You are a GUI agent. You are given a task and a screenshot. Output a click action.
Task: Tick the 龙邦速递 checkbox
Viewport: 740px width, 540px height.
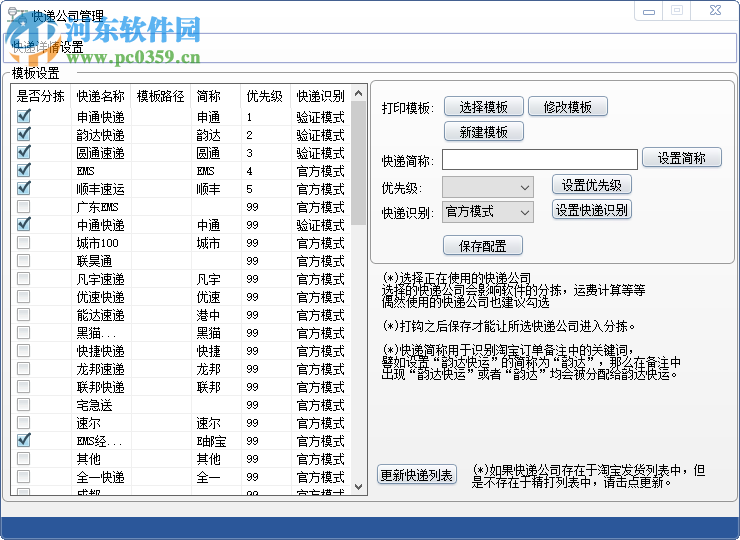24,368
